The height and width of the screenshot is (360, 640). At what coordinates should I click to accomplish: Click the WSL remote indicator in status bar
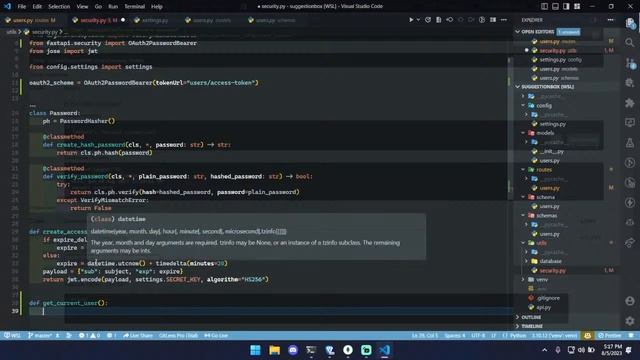(x=12, y=336)
